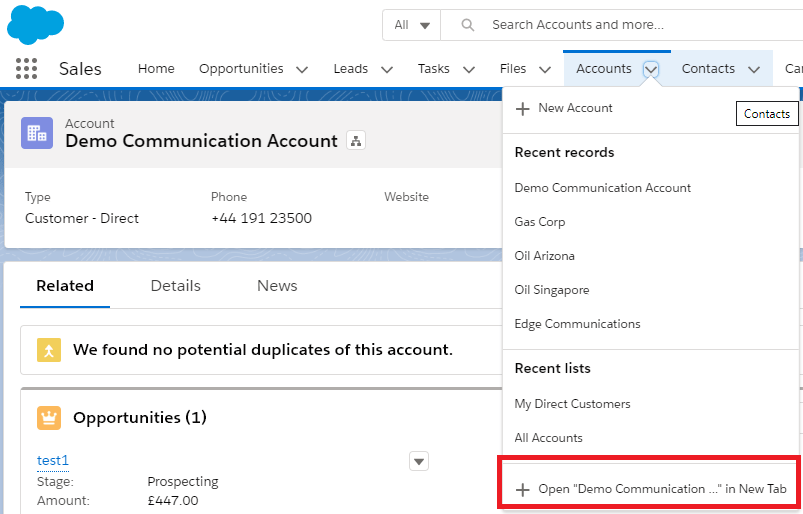The width and height of the screenshot is (803, 514).
Task: Open My Direct Customers list
Action: click(x=650, y=404)
